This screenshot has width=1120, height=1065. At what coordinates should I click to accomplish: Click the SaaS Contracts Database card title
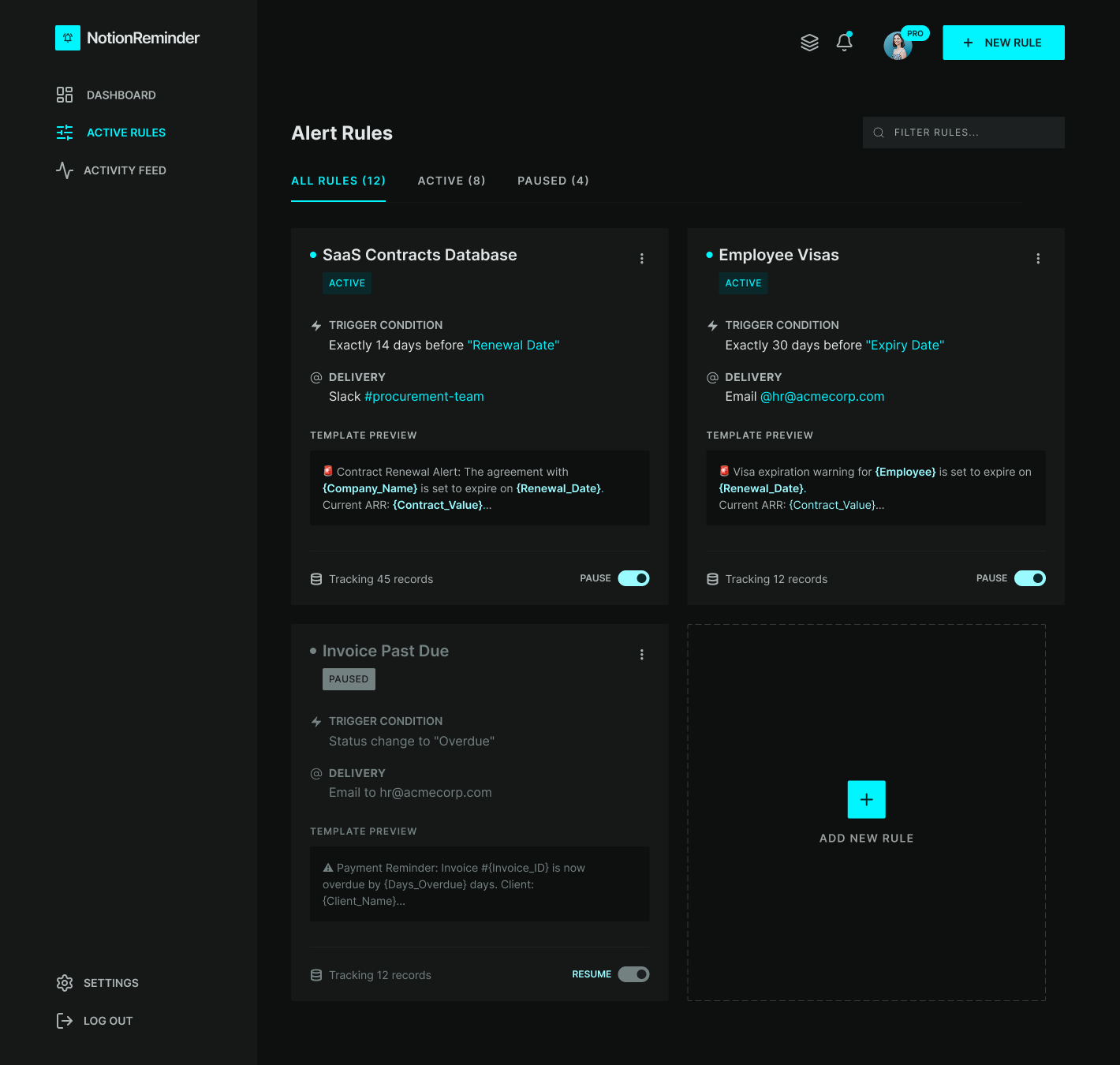pos(420,255)
